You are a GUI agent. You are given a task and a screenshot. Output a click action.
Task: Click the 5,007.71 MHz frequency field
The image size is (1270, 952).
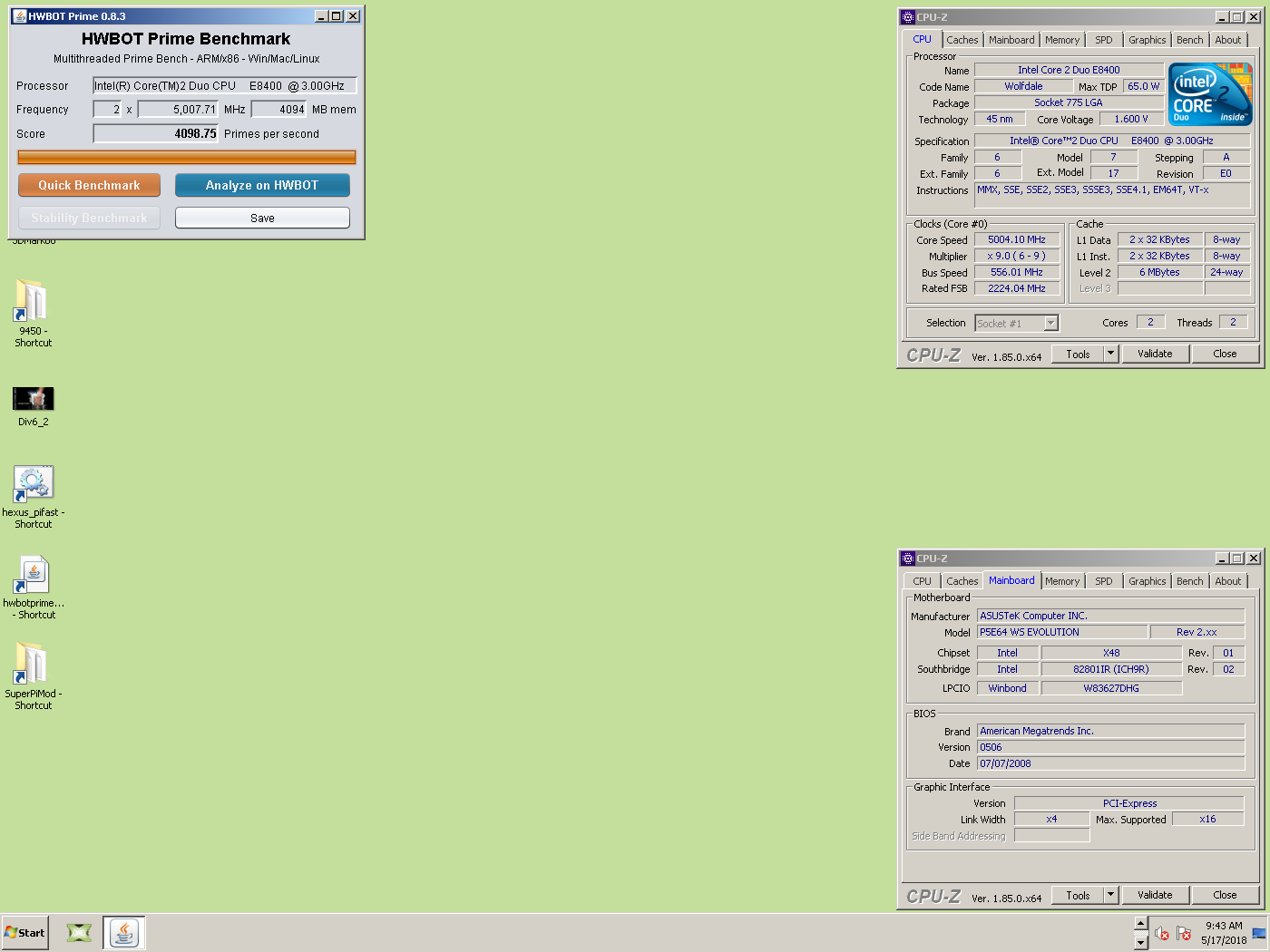point(179,110)
